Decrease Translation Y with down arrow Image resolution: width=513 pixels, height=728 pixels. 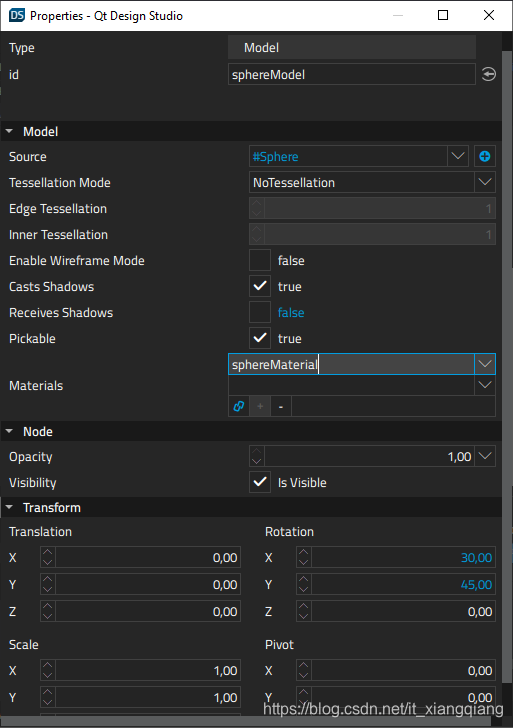pyautogui.click(x=47, y=590)
